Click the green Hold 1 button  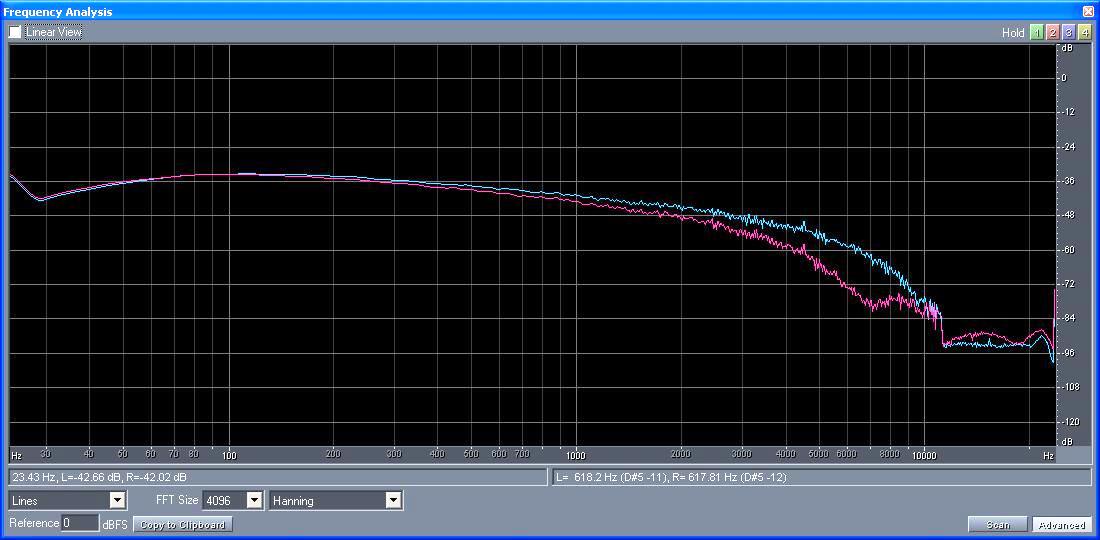click(x=1037, y=32)
